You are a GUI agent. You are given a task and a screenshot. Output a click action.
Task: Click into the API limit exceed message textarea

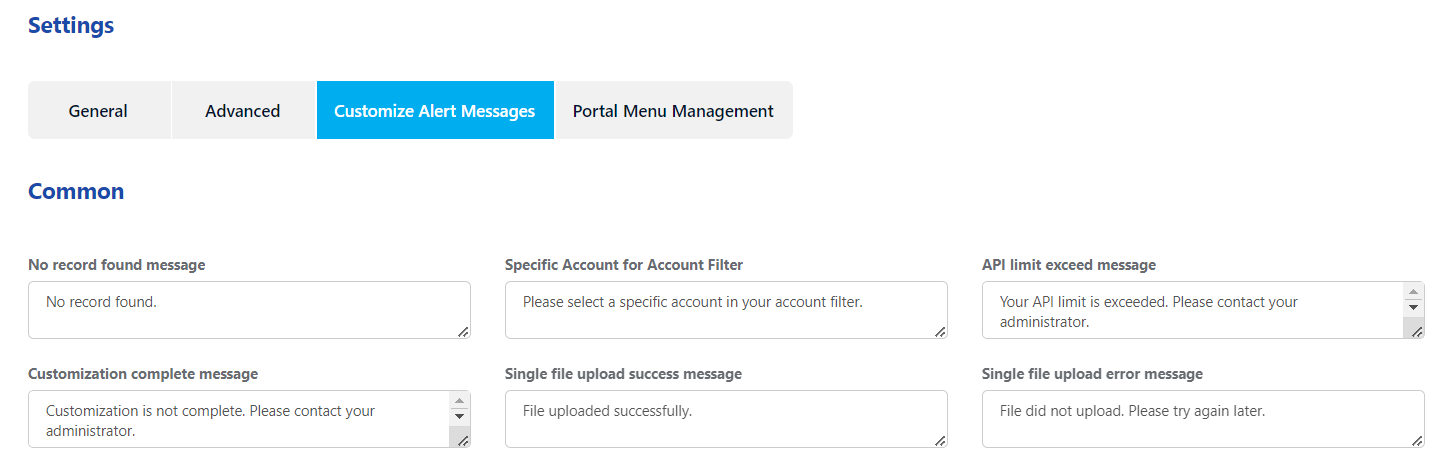pos(1193,310)
